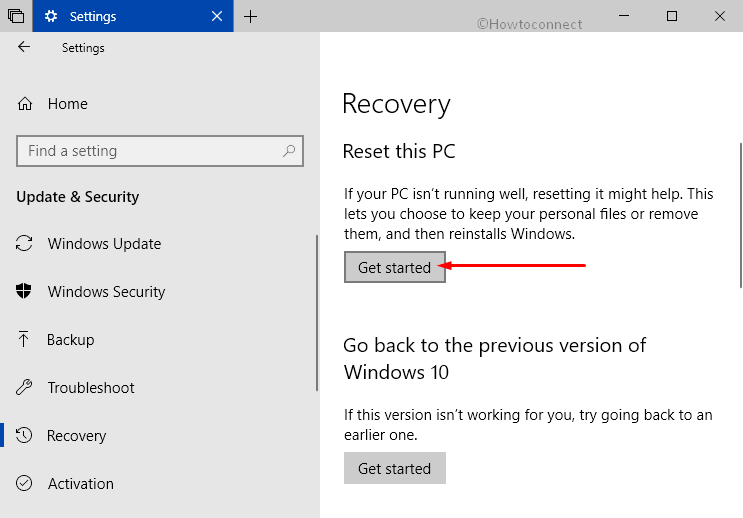Click the Activation checkmark circle icon
Image resolution: width=743 pixels, height=518 pixels.
[x=24, y=483]
